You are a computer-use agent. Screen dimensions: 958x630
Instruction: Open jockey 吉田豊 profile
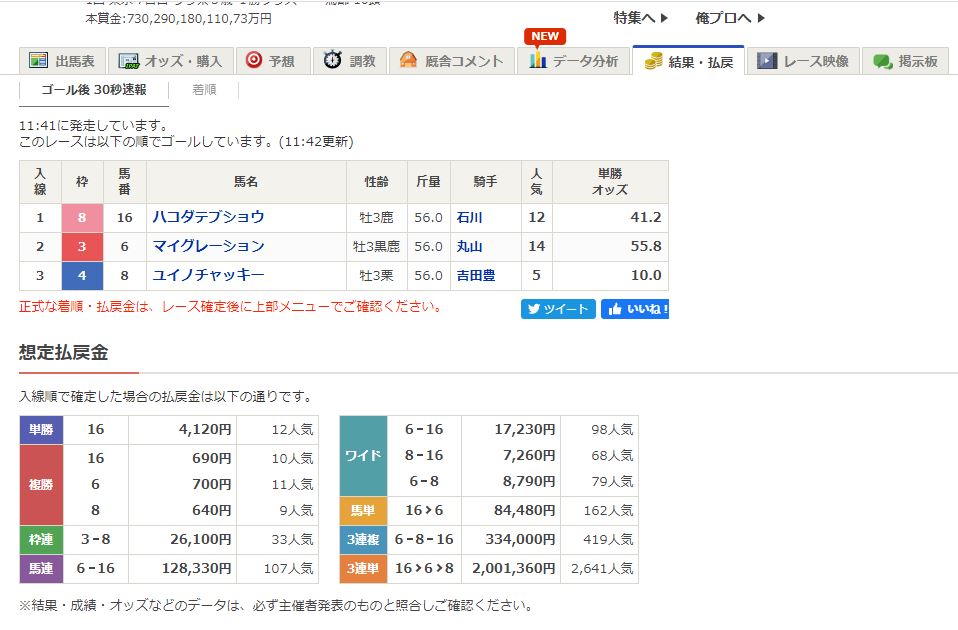tap(475, 275)
